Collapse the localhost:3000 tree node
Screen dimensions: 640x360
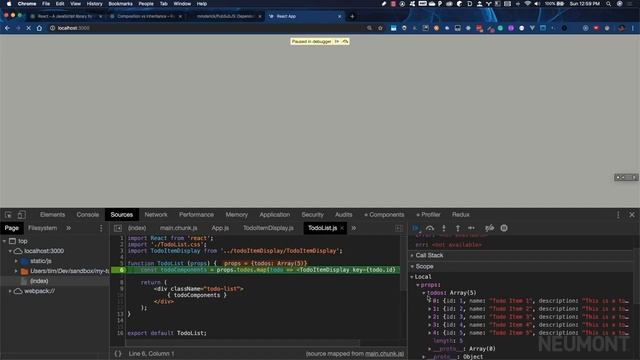point(10,251)
